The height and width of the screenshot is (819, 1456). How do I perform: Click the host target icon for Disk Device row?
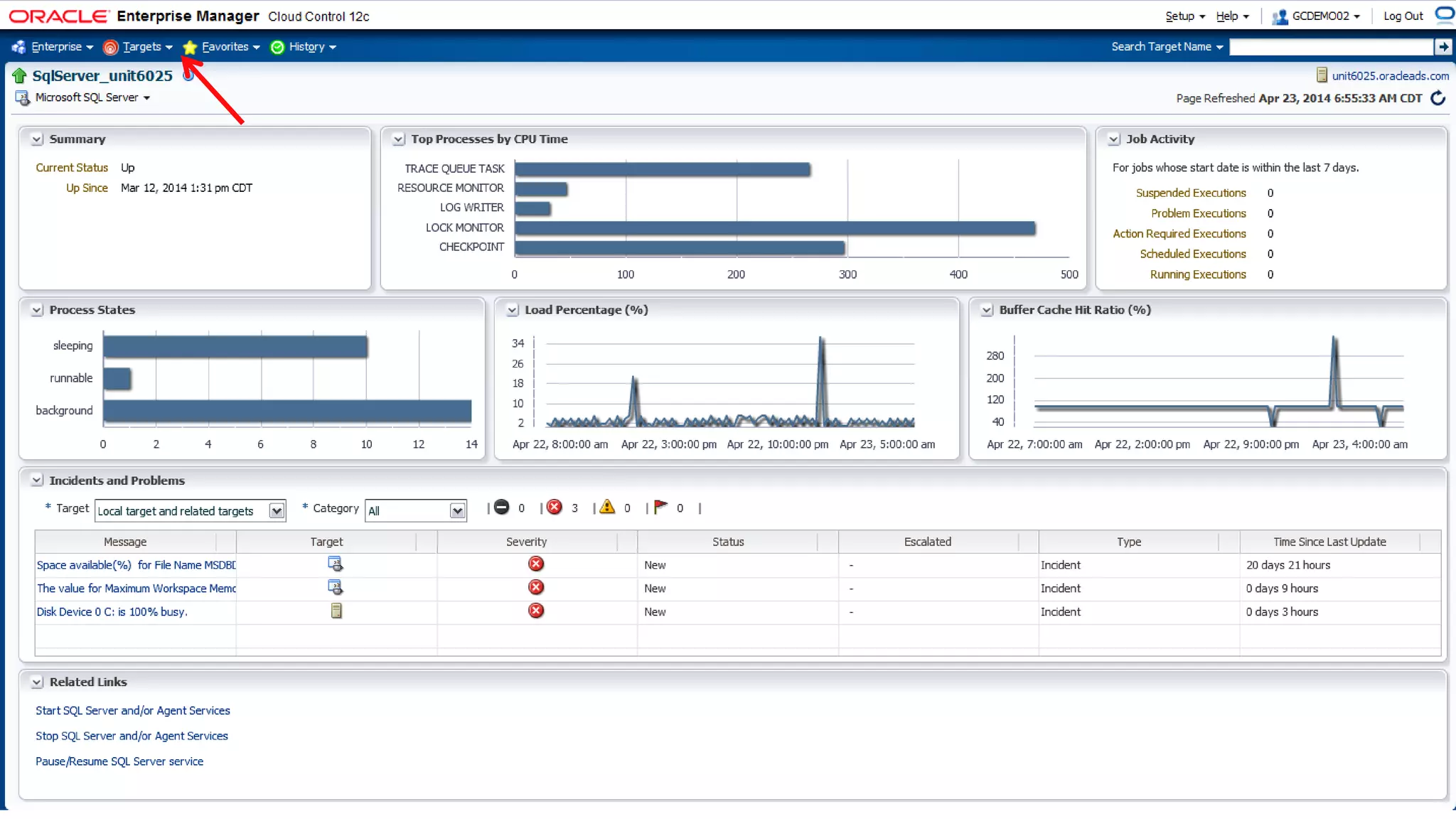[x=336, y=611]
